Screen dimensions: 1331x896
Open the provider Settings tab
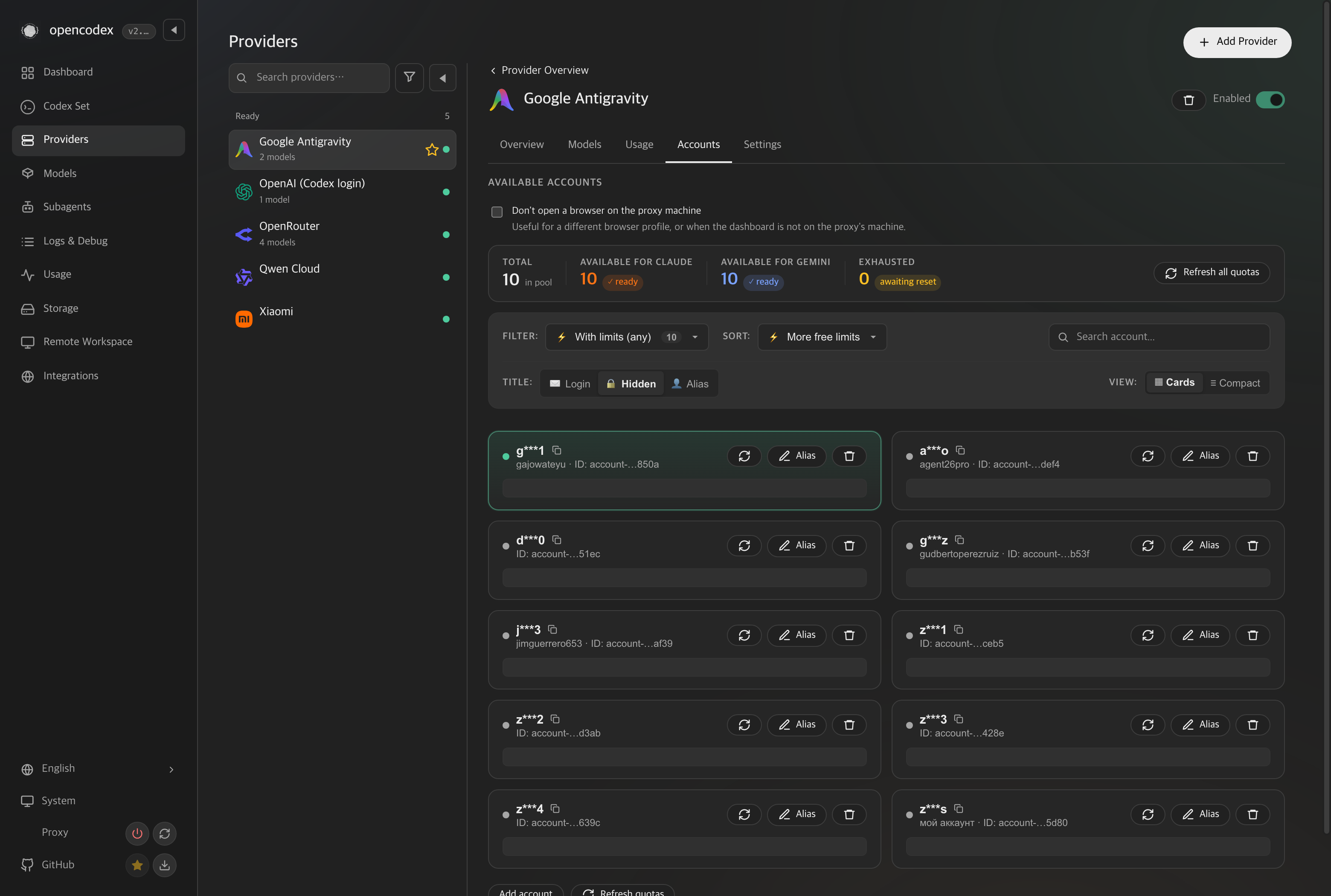762,145
